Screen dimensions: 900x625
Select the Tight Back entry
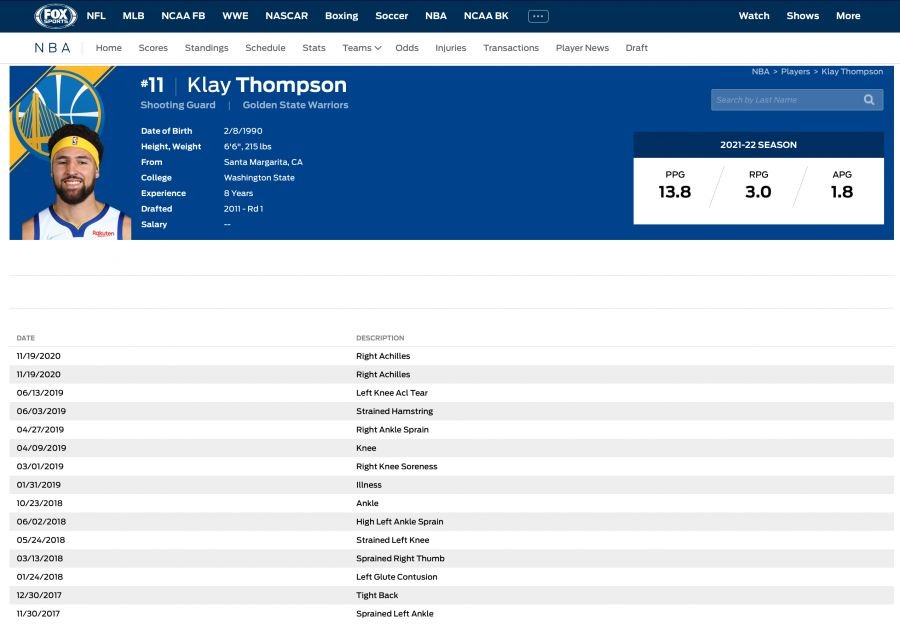377,595
